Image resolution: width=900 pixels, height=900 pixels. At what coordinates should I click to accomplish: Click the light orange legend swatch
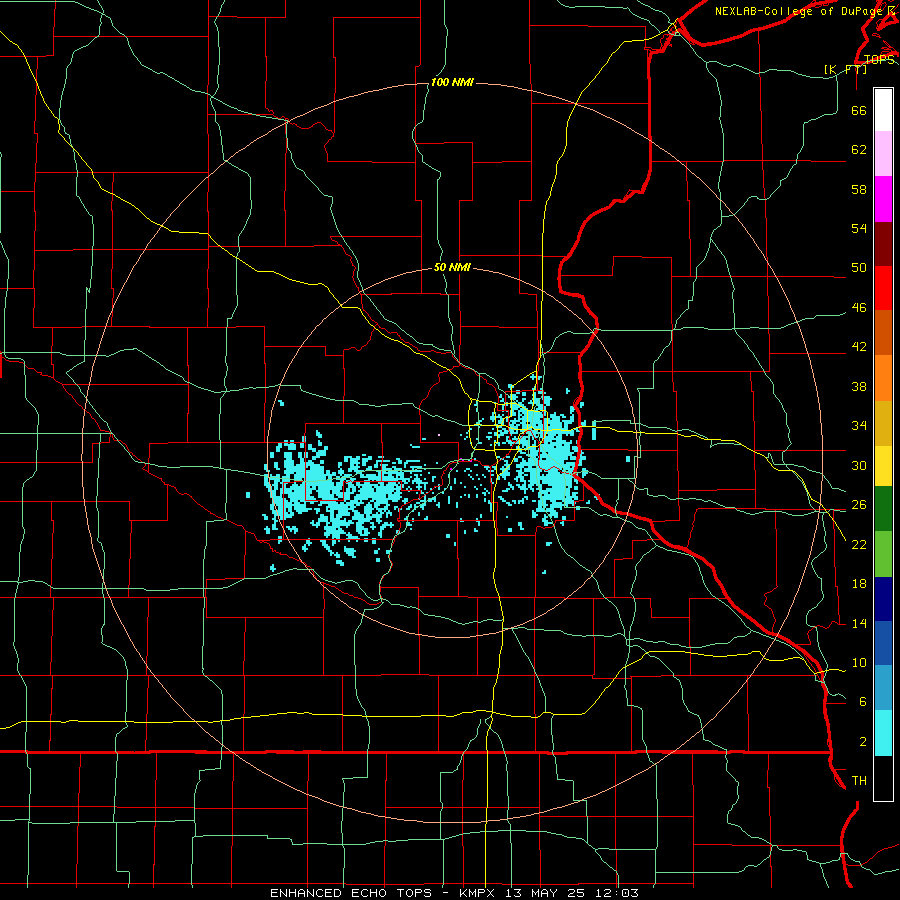pyautogui.click(x=883, y=378)
